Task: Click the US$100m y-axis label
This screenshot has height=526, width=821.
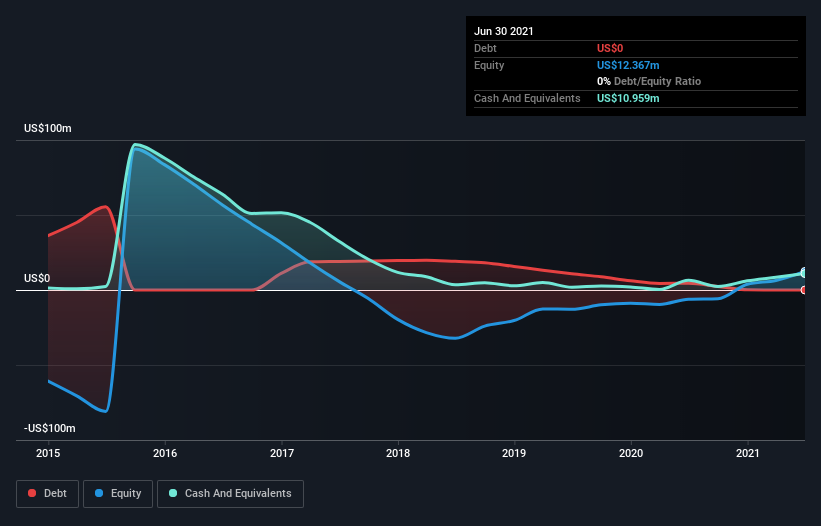Action: 48,129
